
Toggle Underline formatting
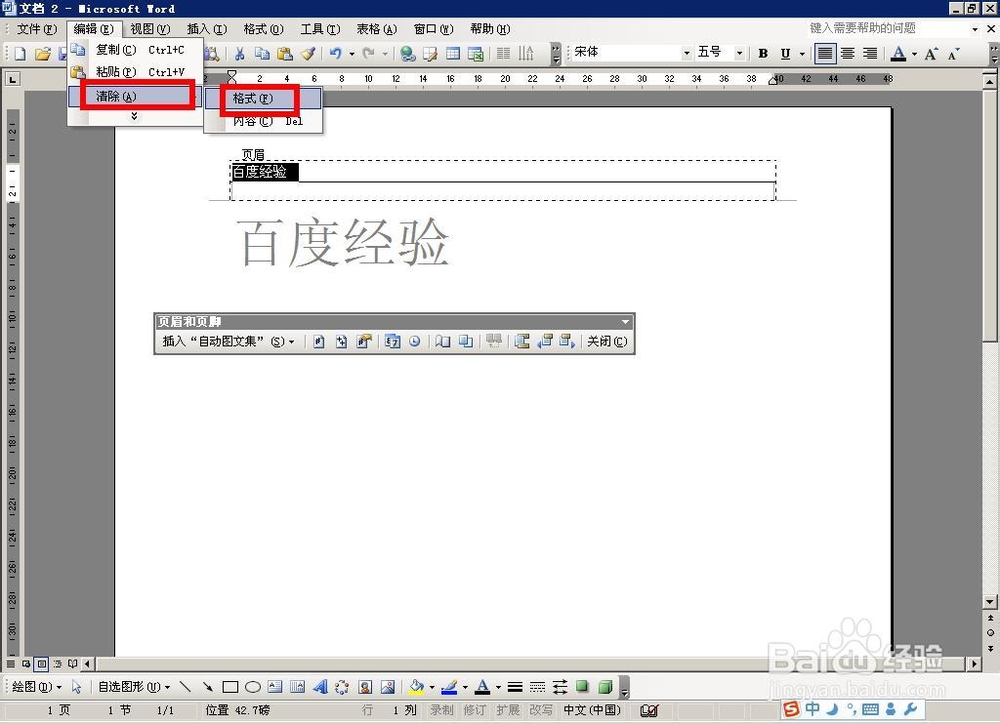pos(785,54)
